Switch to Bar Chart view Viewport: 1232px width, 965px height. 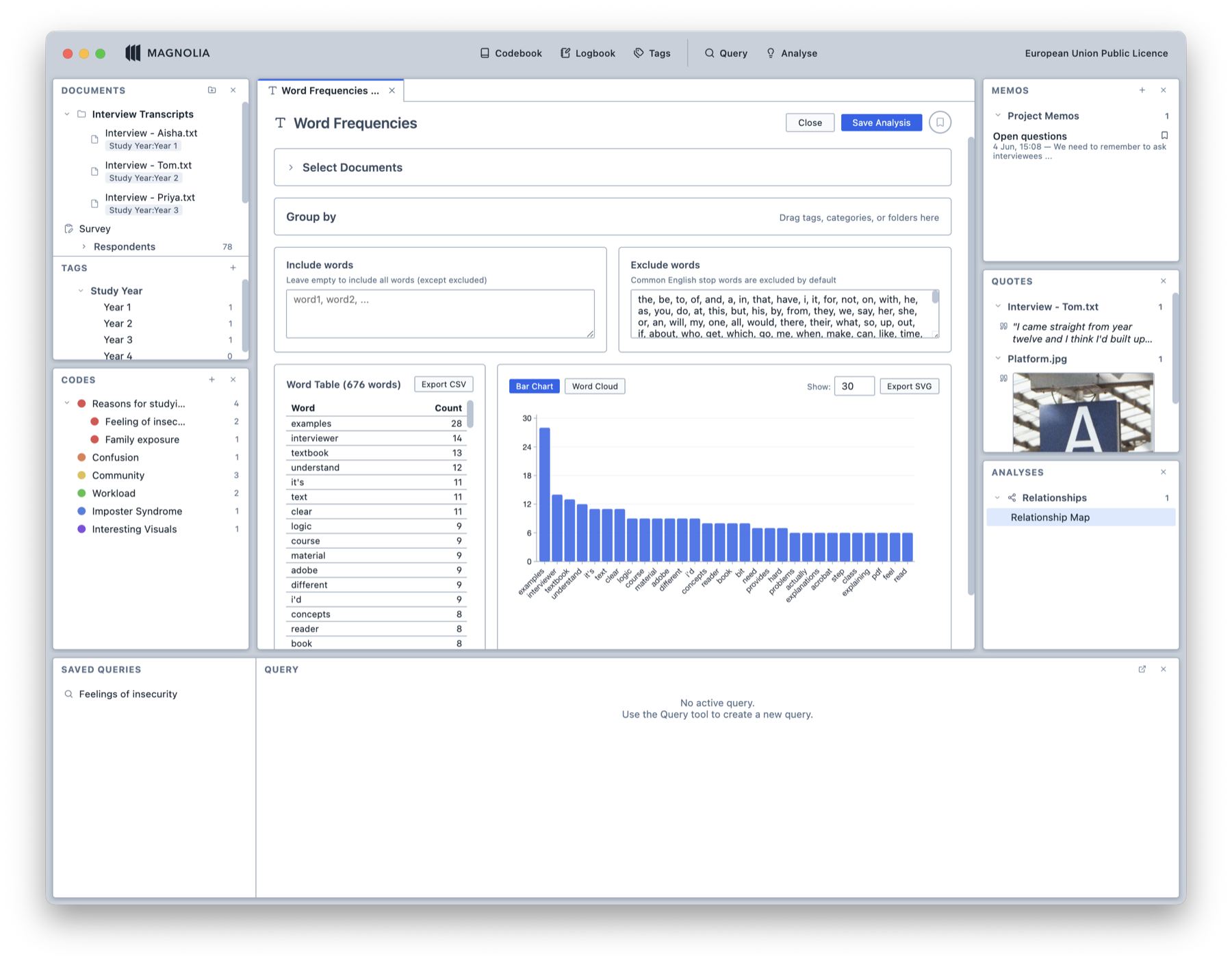[534, 386]
